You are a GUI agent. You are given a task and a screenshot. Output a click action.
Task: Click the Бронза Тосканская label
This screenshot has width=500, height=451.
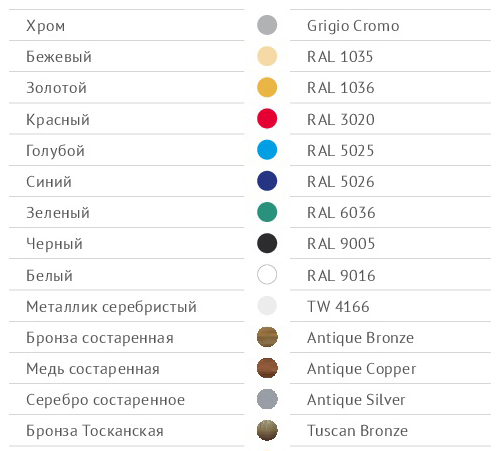pos(95,431)
